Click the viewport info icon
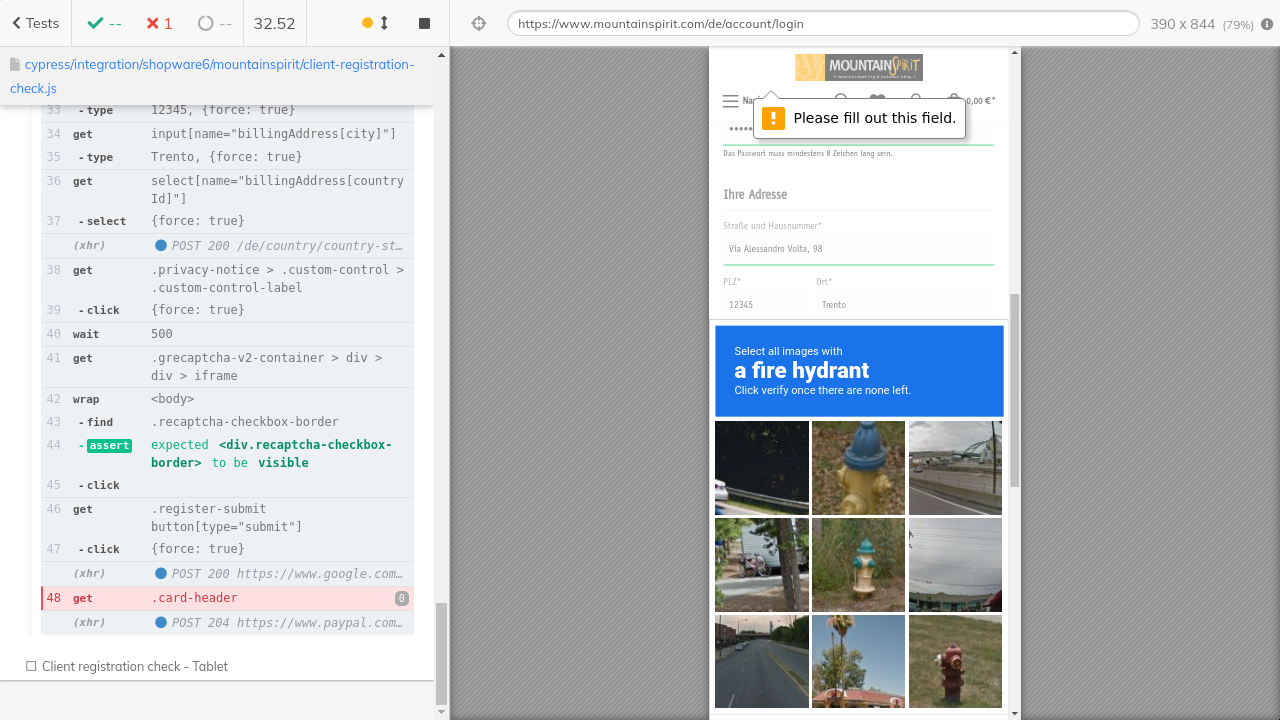1280x720 pixels. (1267, 24)
